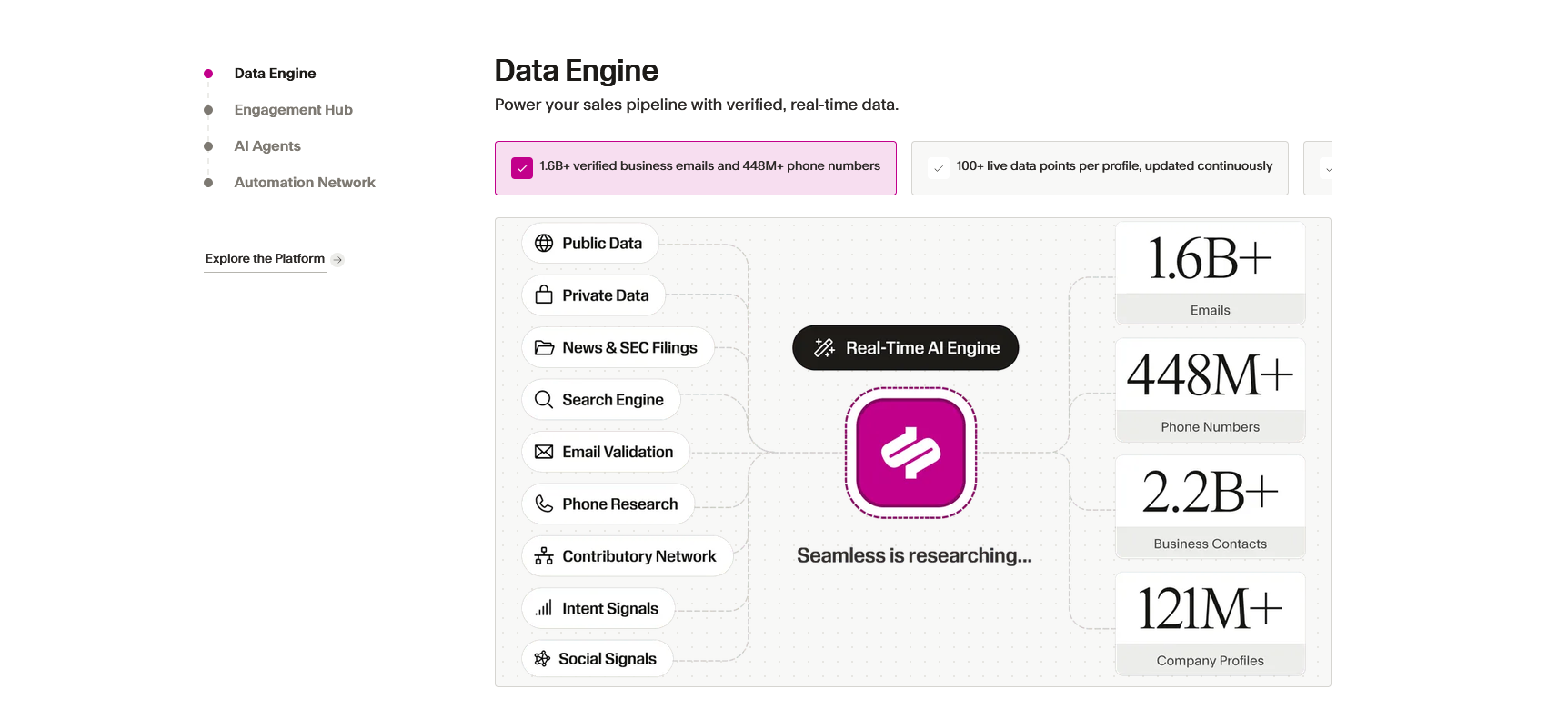Click the folder icon for News & SEC Filings

[x=544, y=347]
